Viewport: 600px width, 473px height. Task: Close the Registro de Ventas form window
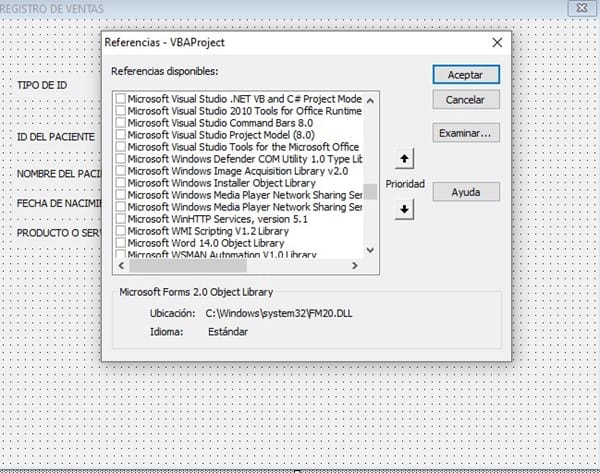[582, 8]
